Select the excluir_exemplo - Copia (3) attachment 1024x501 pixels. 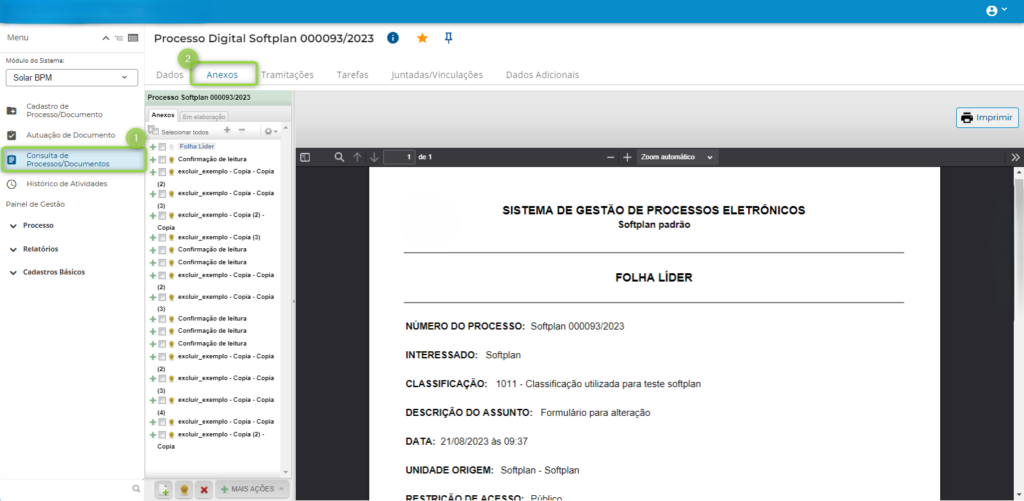(219, 238)
